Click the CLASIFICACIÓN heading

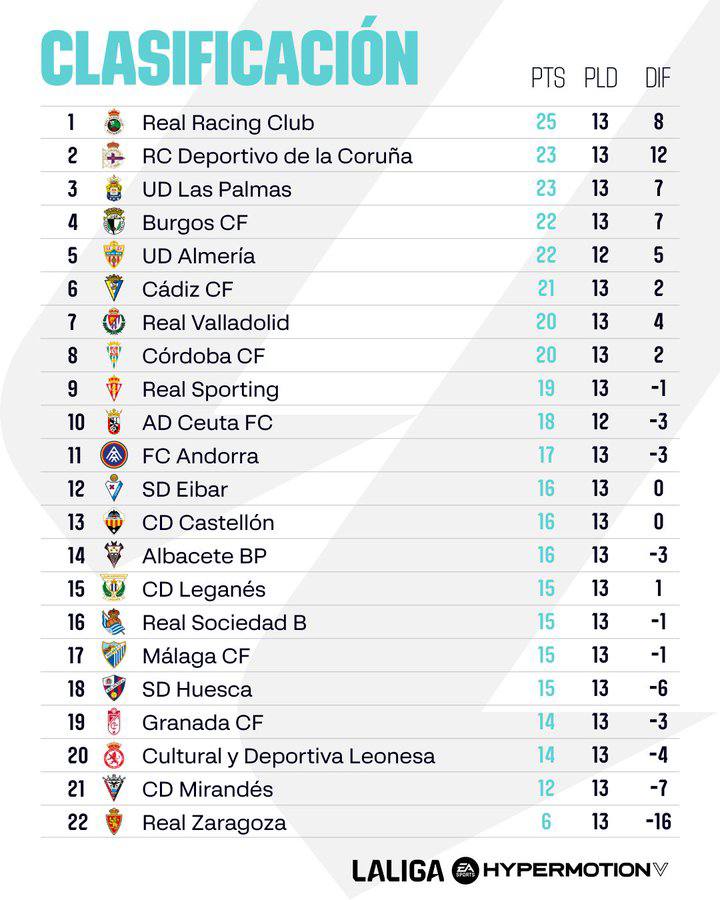(x=230, y=55)
